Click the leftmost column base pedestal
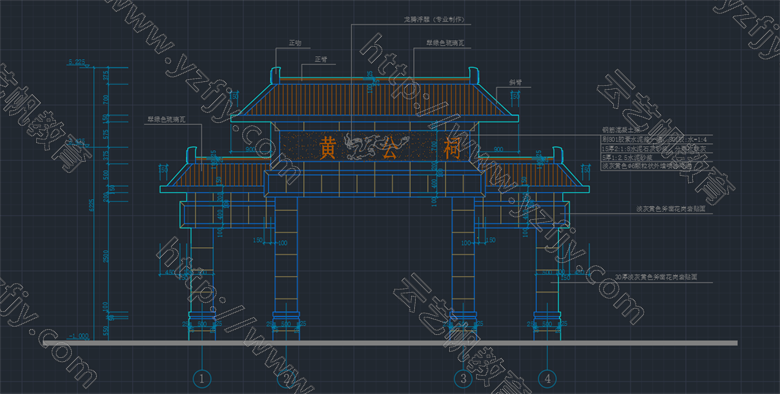Image resolution: width=780 pixels, height=394 pixels. 201,326
